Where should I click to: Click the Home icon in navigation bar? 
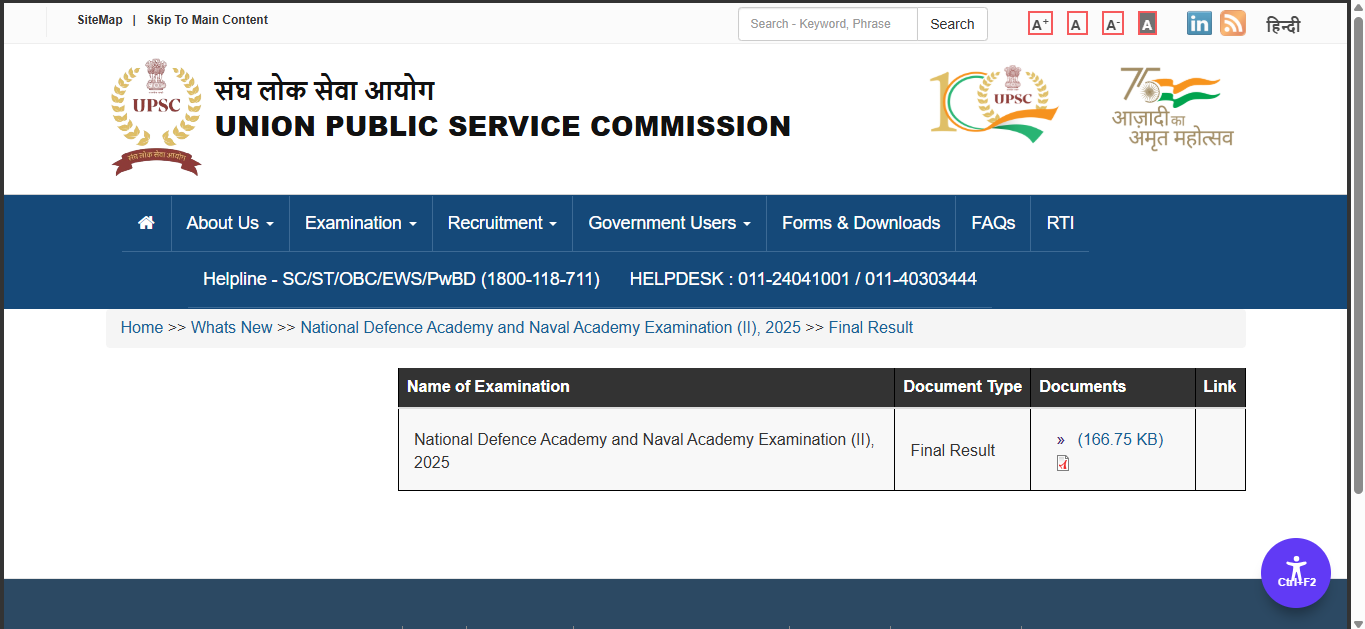click(x=146, y=223)
